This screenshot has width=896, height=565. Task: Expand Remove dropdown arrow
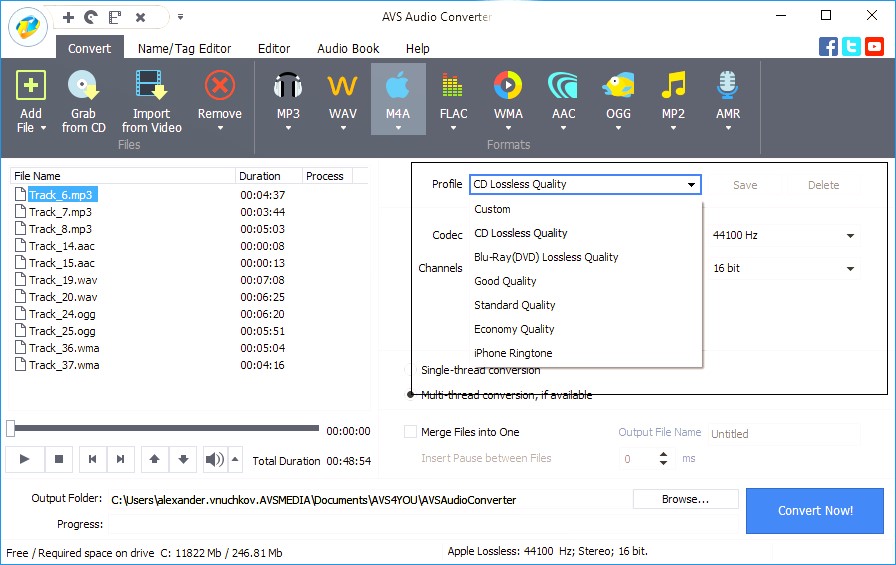tap(220, 129)
